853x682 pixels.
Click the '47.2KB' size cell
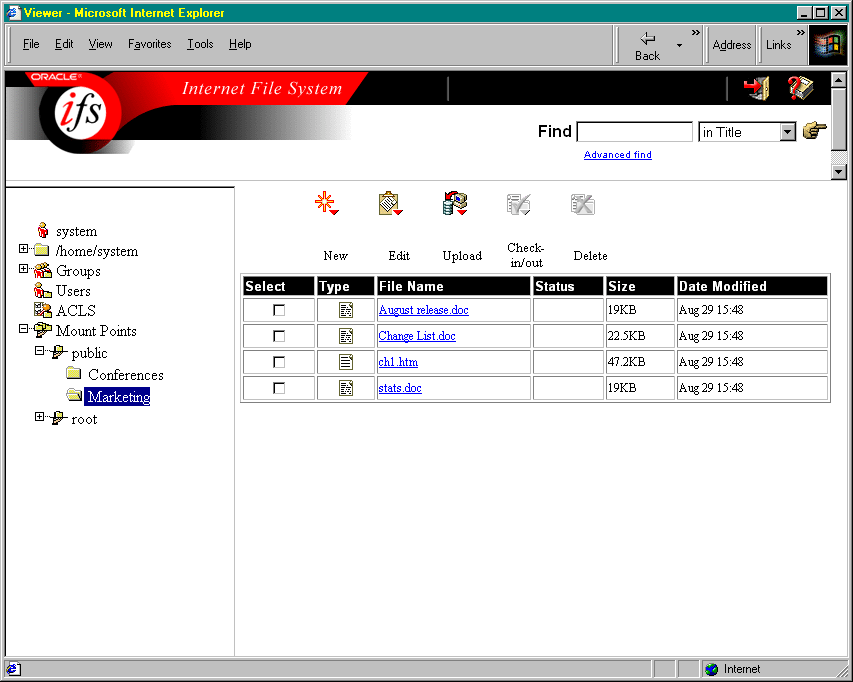pos(639,362)
